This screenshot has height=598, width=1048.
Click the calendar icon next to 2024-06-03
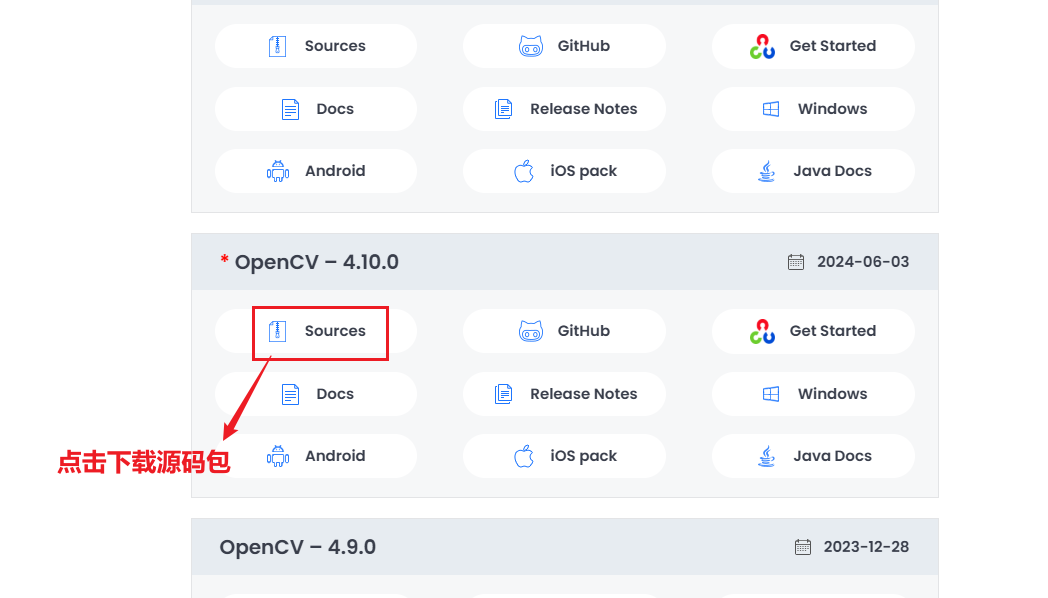point(796,261)
